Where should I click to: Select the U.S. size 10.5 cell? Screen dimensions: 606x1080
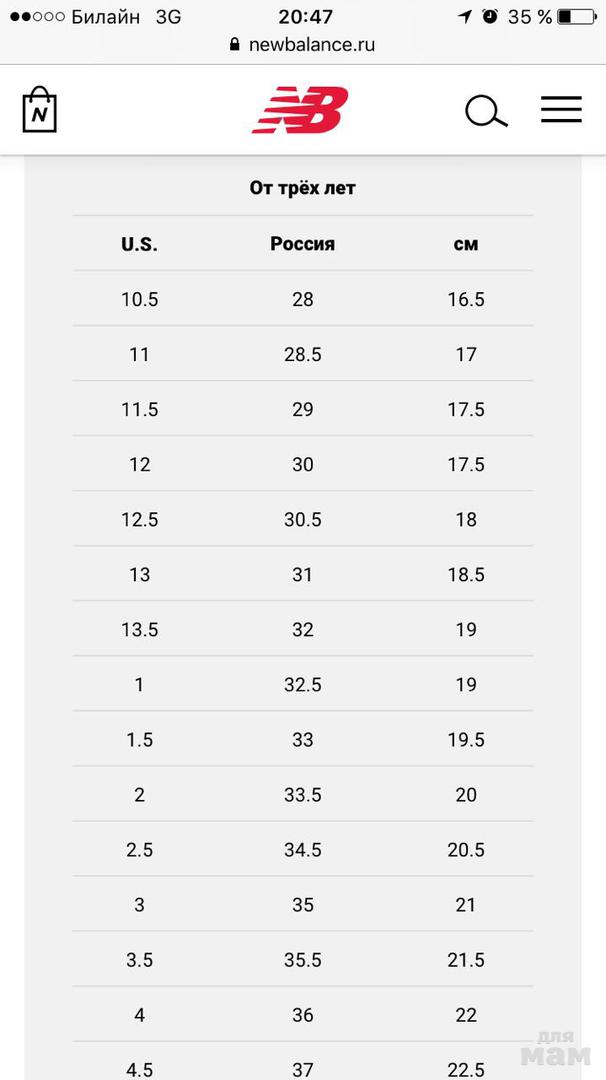click(x=139, y=299)
